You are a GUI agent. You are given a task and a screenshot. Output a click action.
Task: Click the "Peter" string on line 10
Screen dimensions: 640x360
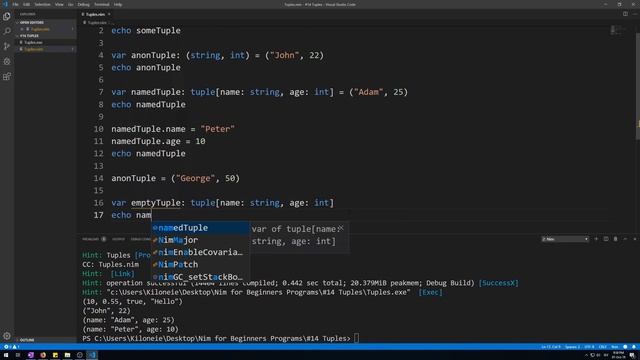tap(218, 129)
